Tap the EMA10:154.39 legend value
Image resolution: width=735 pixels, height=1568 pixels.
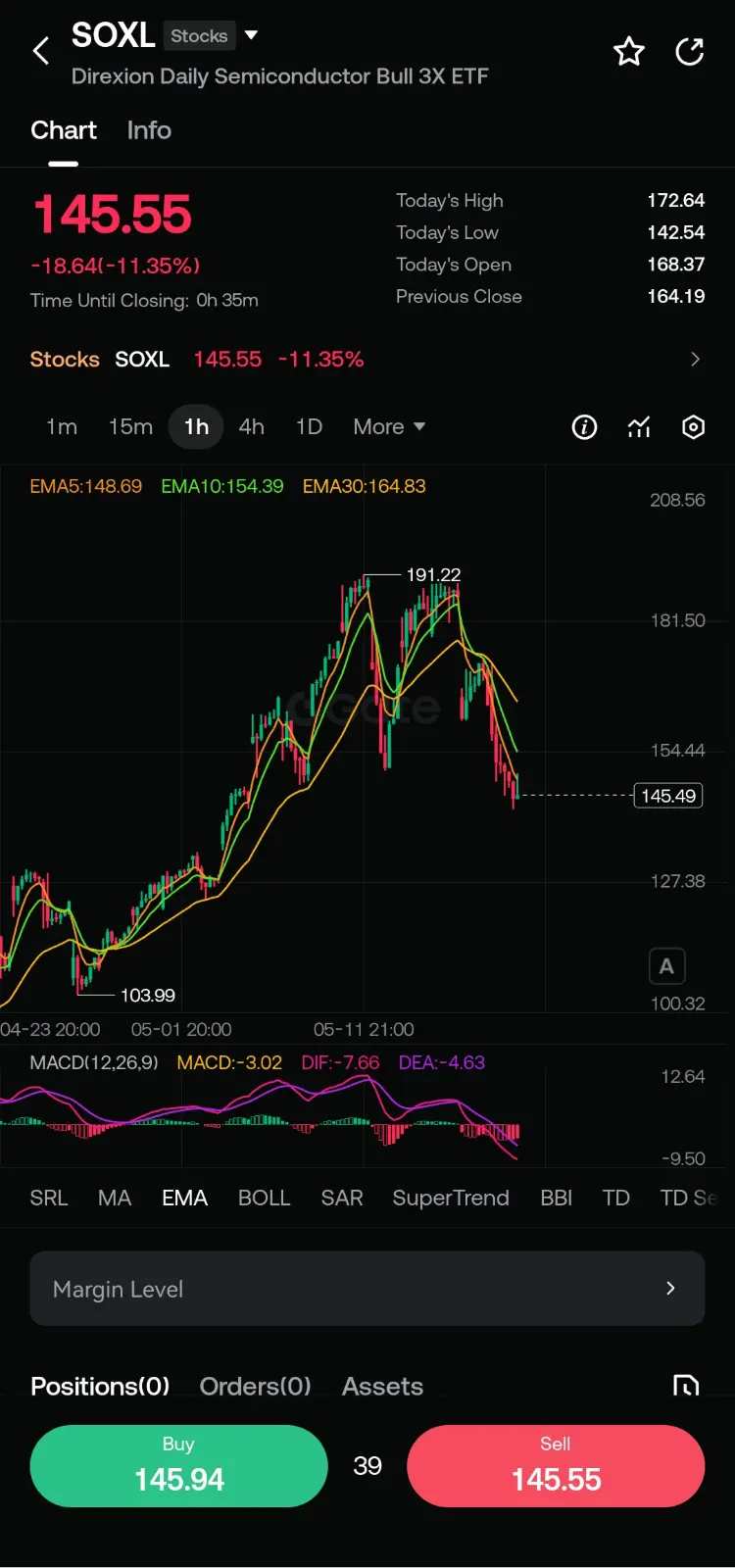222,486
